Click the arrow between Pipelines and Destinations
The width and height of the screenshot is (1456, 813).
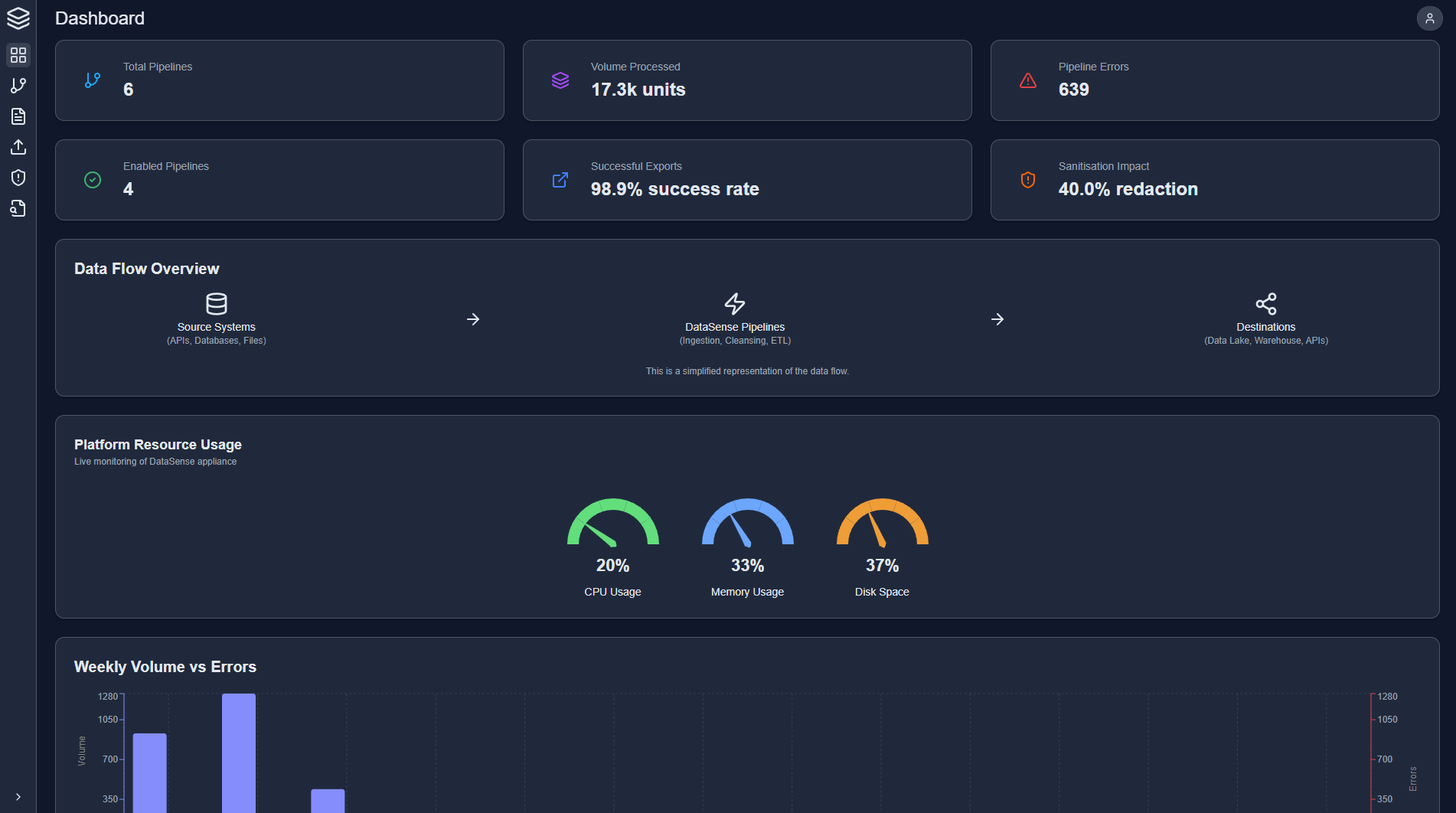click(997, 319)
